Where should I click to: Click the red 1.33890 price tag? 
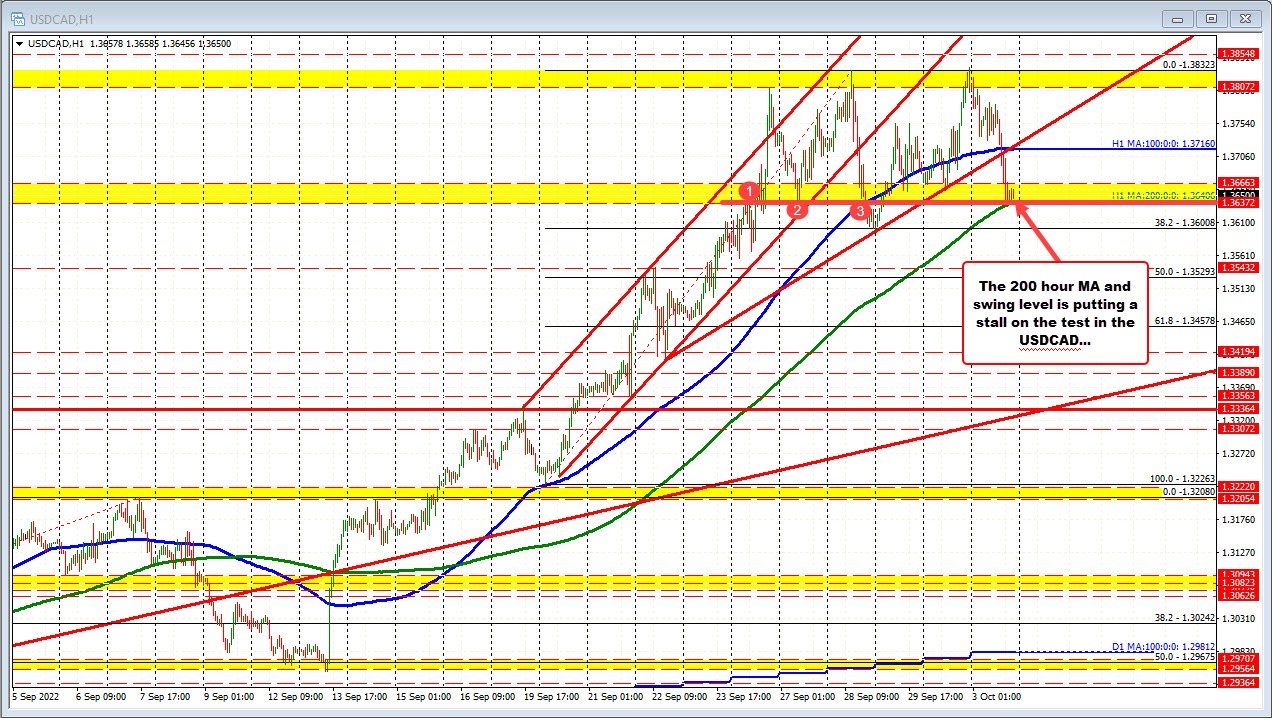pyautogui.click(x=1239, y=372)
